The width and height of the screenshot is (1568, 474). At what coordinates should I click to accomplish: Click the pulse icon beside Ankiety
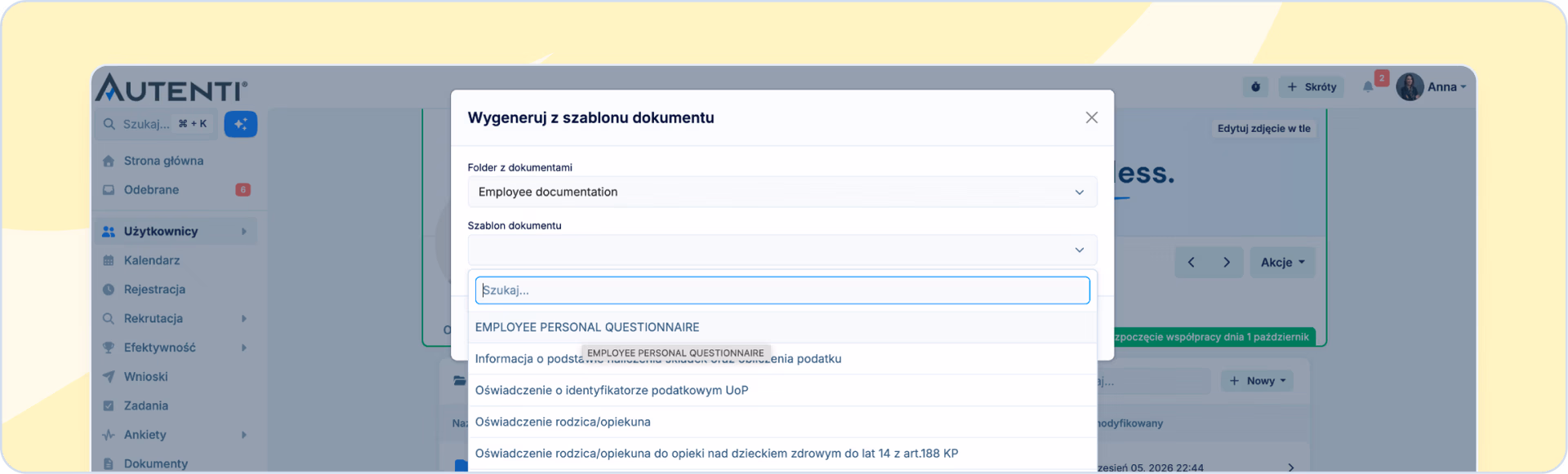coord(109,435)
